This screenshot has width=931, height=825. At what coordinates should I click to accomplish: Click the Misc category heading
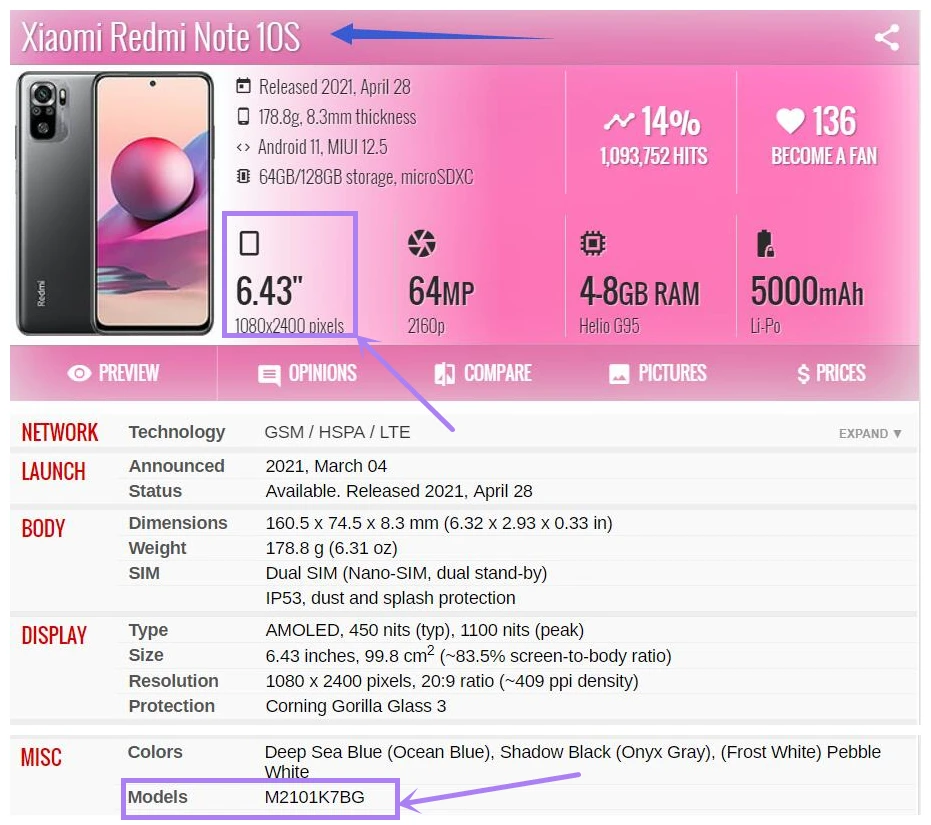(41, 757)
